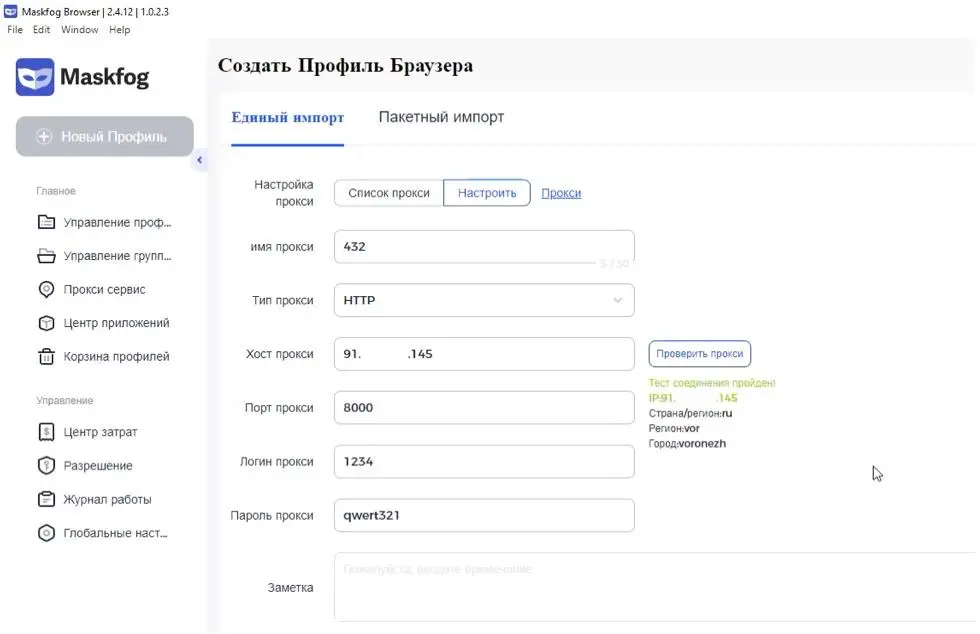980x634 pixels.
Task: Click the Проверить прокси button
Action: [x=699, y=354]
